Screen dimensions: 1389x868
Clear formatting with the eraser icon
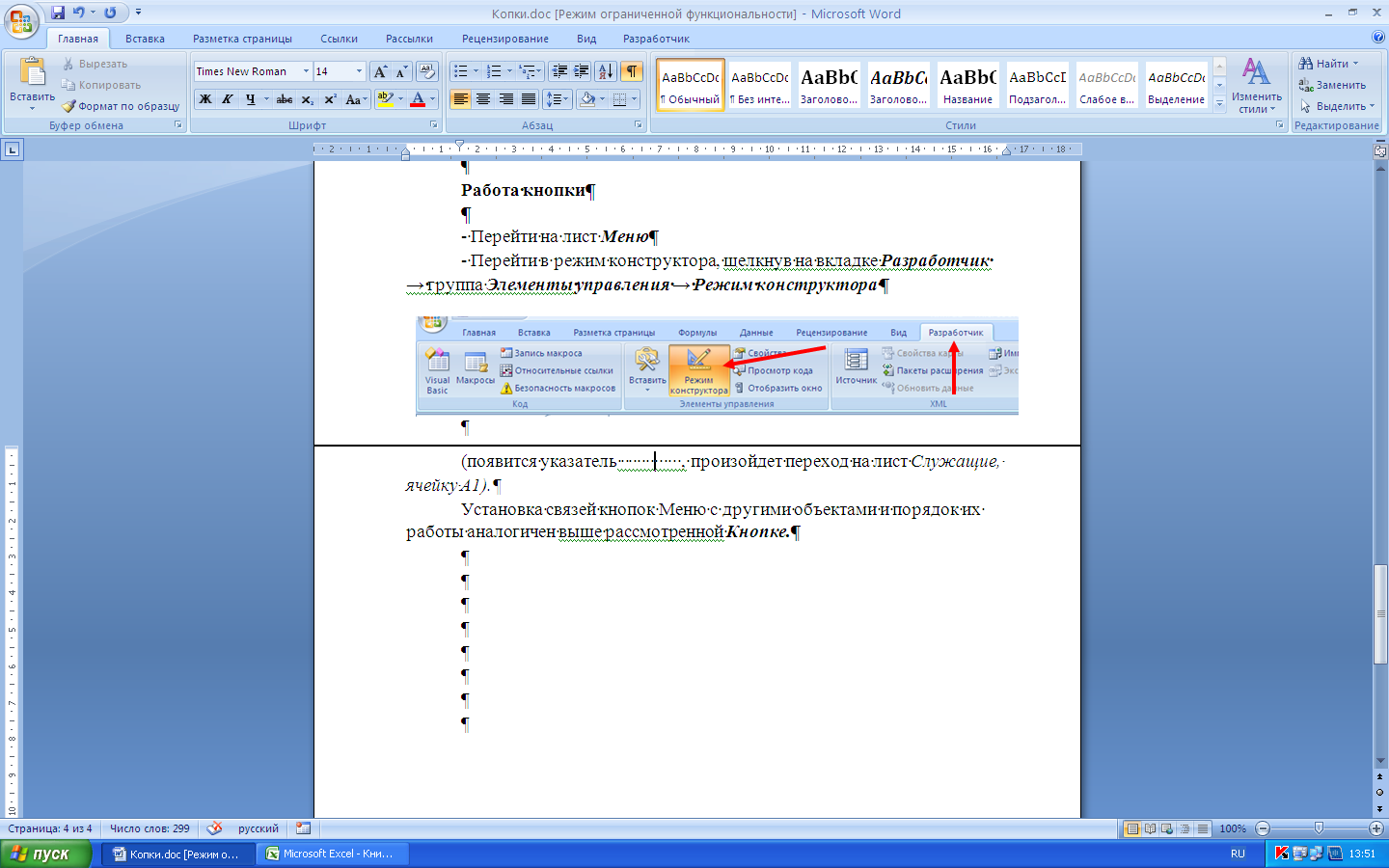(428, 71)
